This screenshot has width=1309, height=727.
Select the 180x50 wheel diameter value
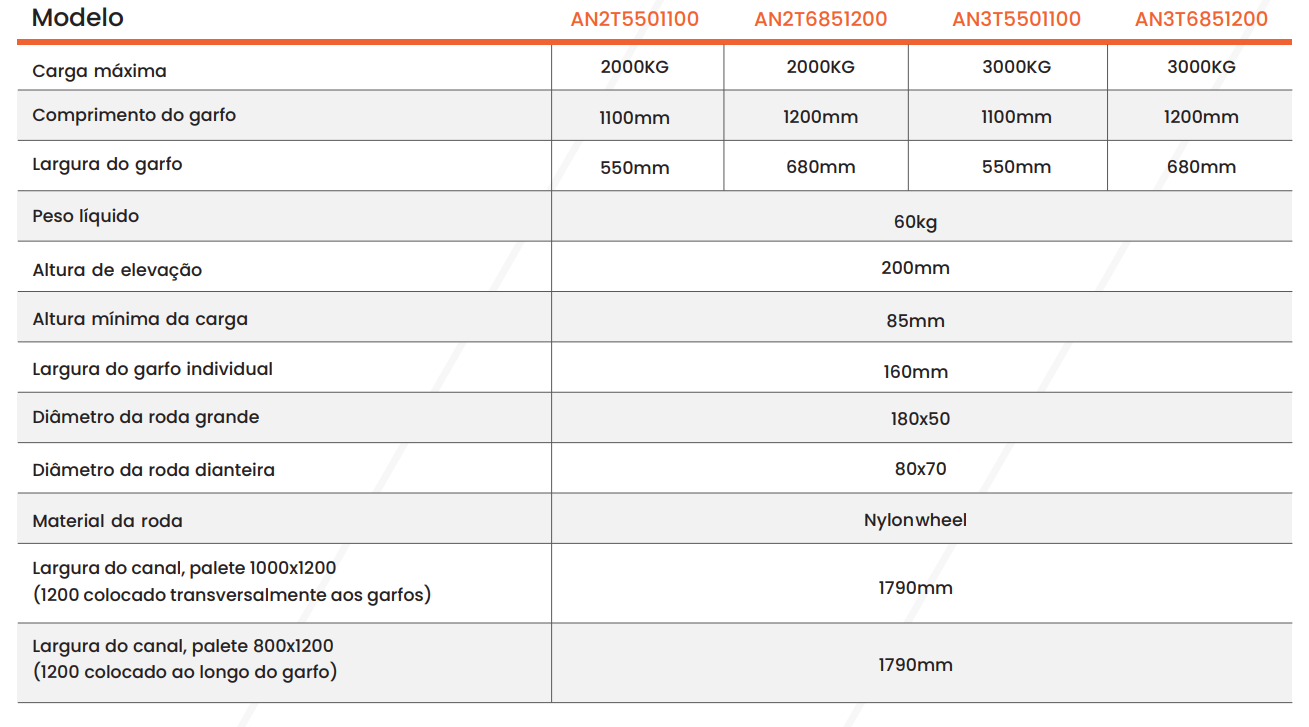pos(920,419)
